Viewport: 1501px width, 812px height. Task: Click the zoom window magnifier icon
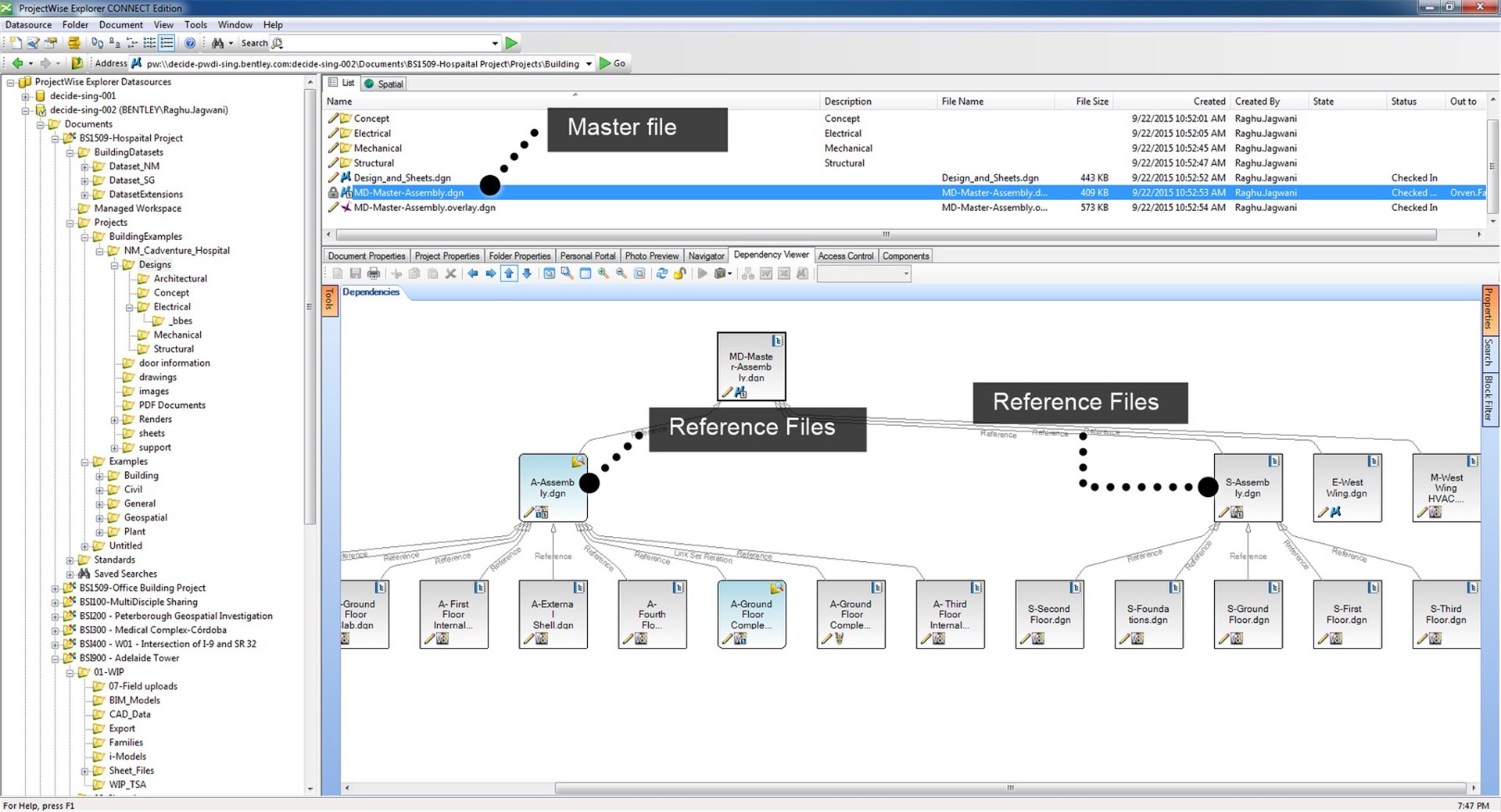(x=568, y=274)
